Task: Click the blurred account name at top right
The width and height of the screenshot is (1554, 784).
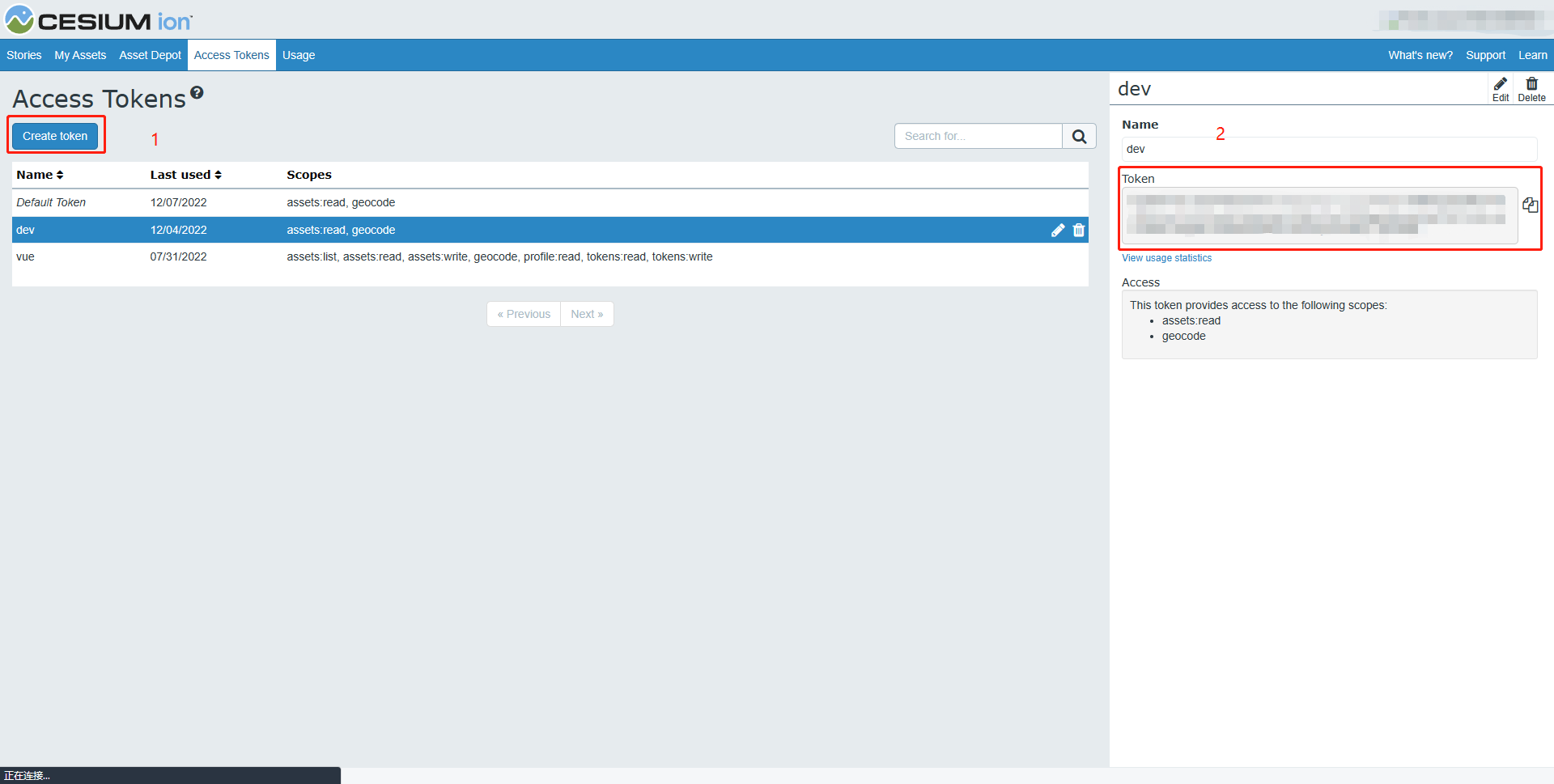Action: tap(1463, 20)
